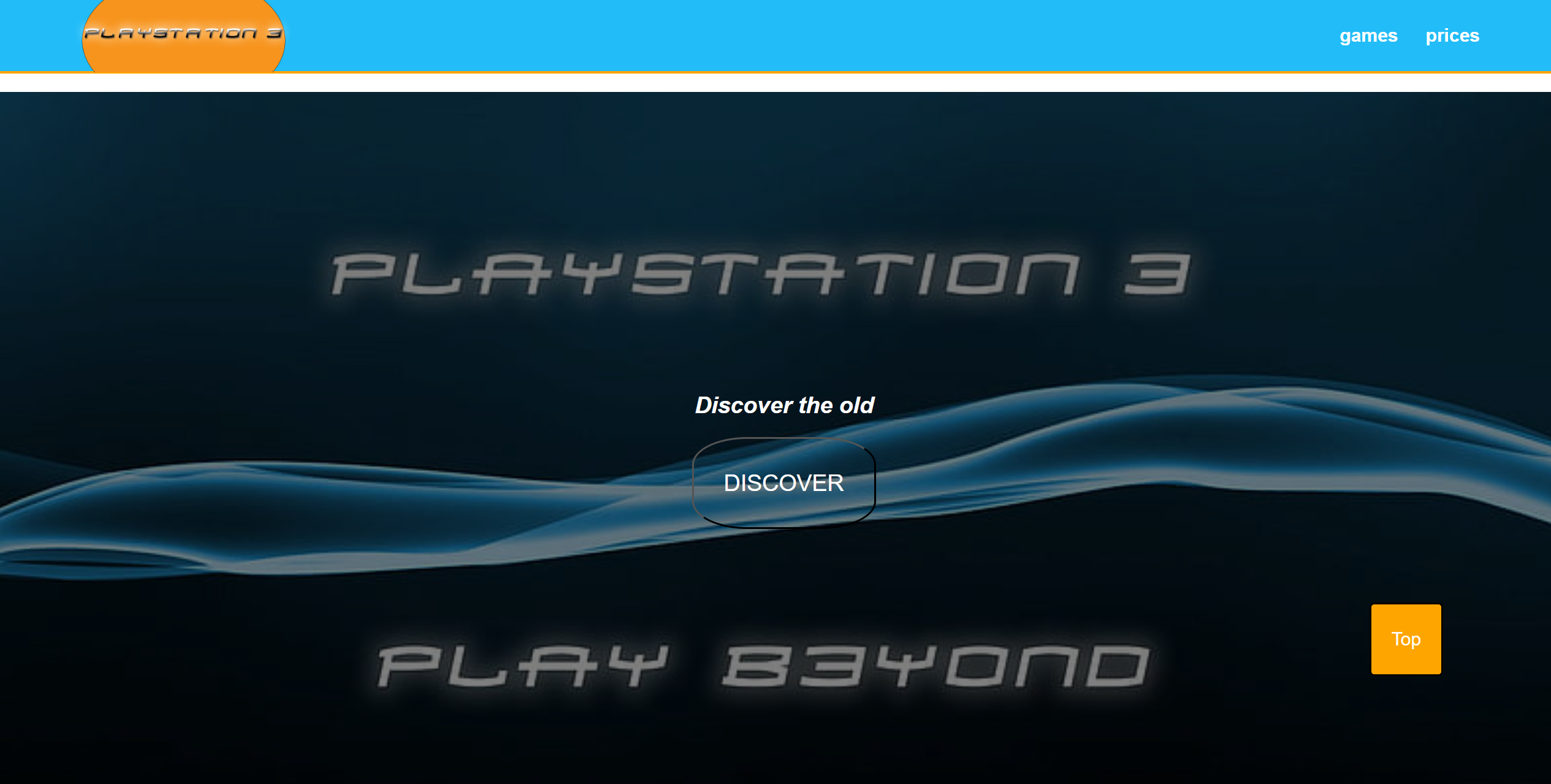Click the PLAY BEYOND slogan text
This screenshot has width=1551, height=784.
(x=763, y=666)
